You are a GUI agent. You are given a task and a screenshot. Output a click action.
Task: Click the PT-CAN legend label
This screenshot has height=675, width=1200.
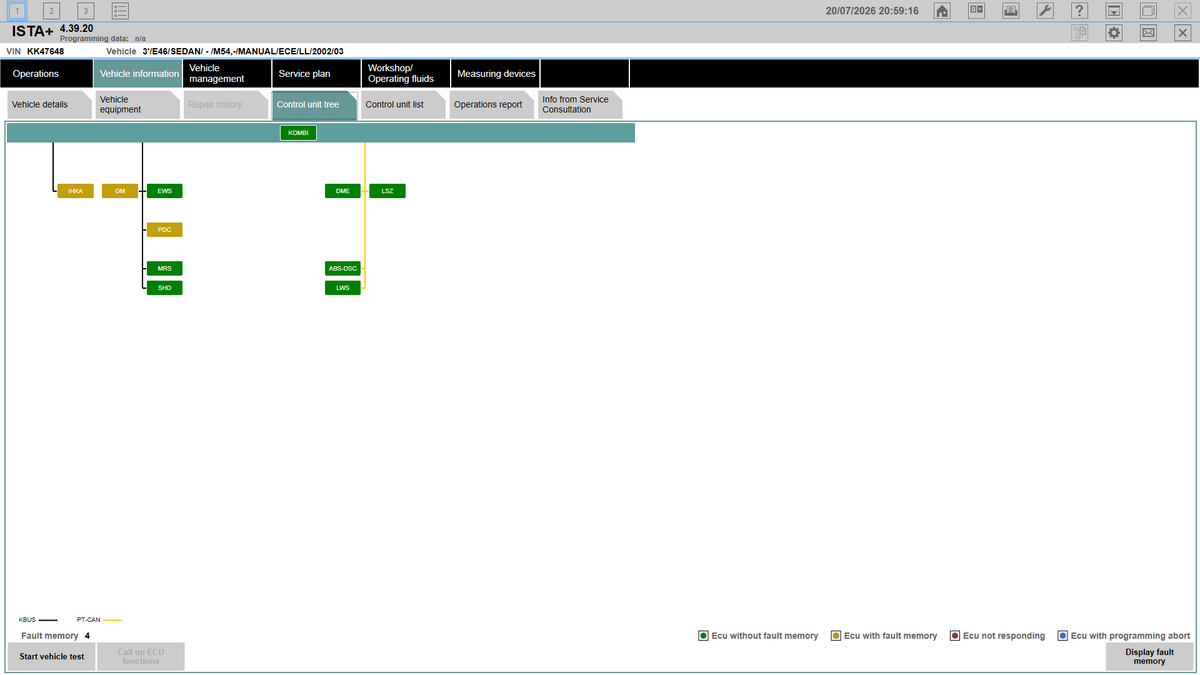pos(88,620)
